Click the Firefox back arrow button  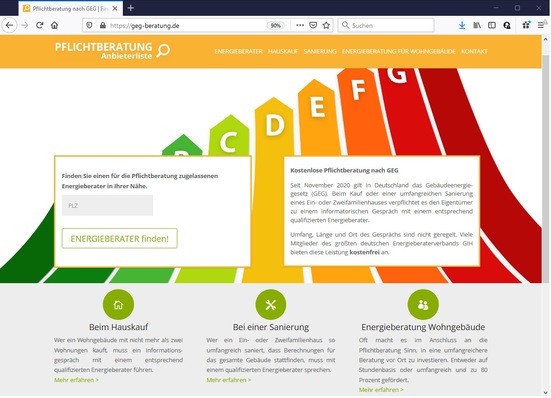point(9,25)
